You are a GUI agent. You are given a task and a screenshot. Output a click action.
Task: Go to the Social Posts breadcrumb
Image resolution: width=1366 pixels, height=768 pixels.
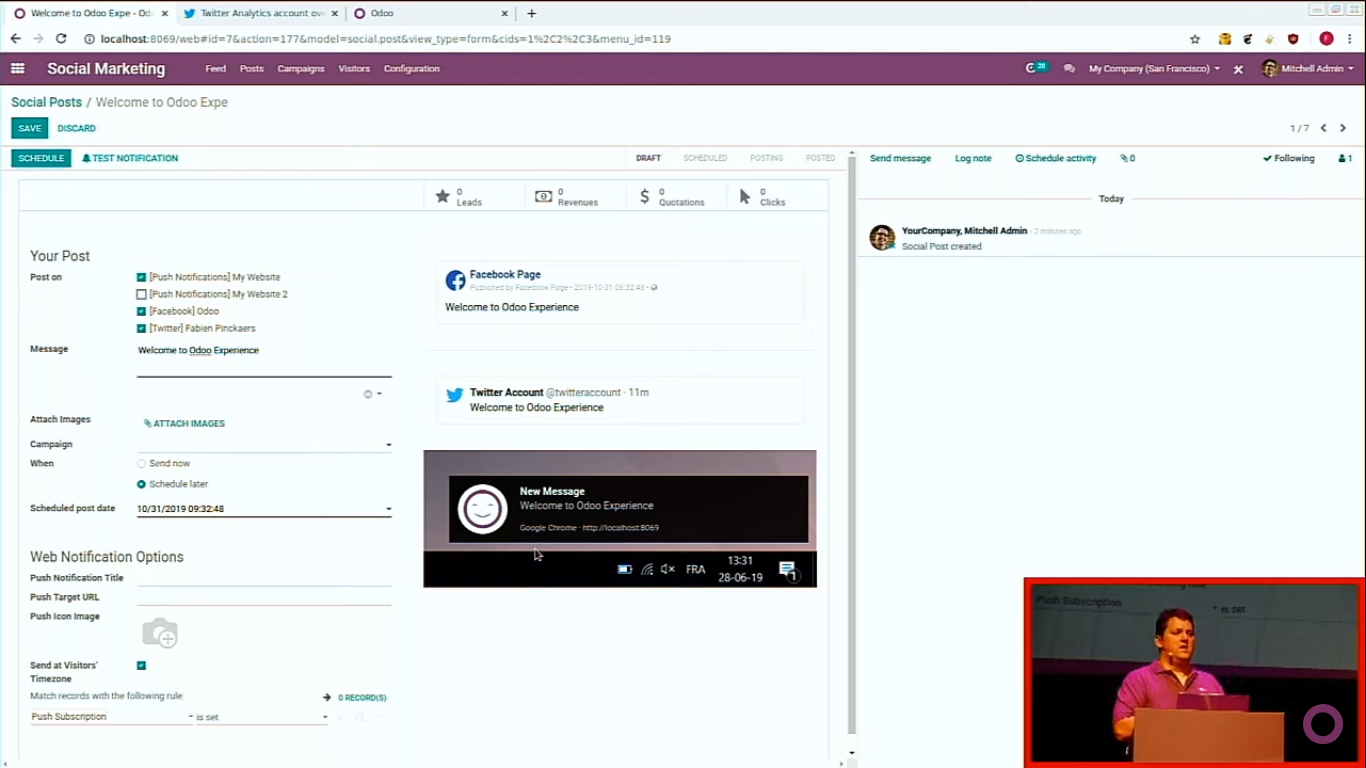click(46, 102)
